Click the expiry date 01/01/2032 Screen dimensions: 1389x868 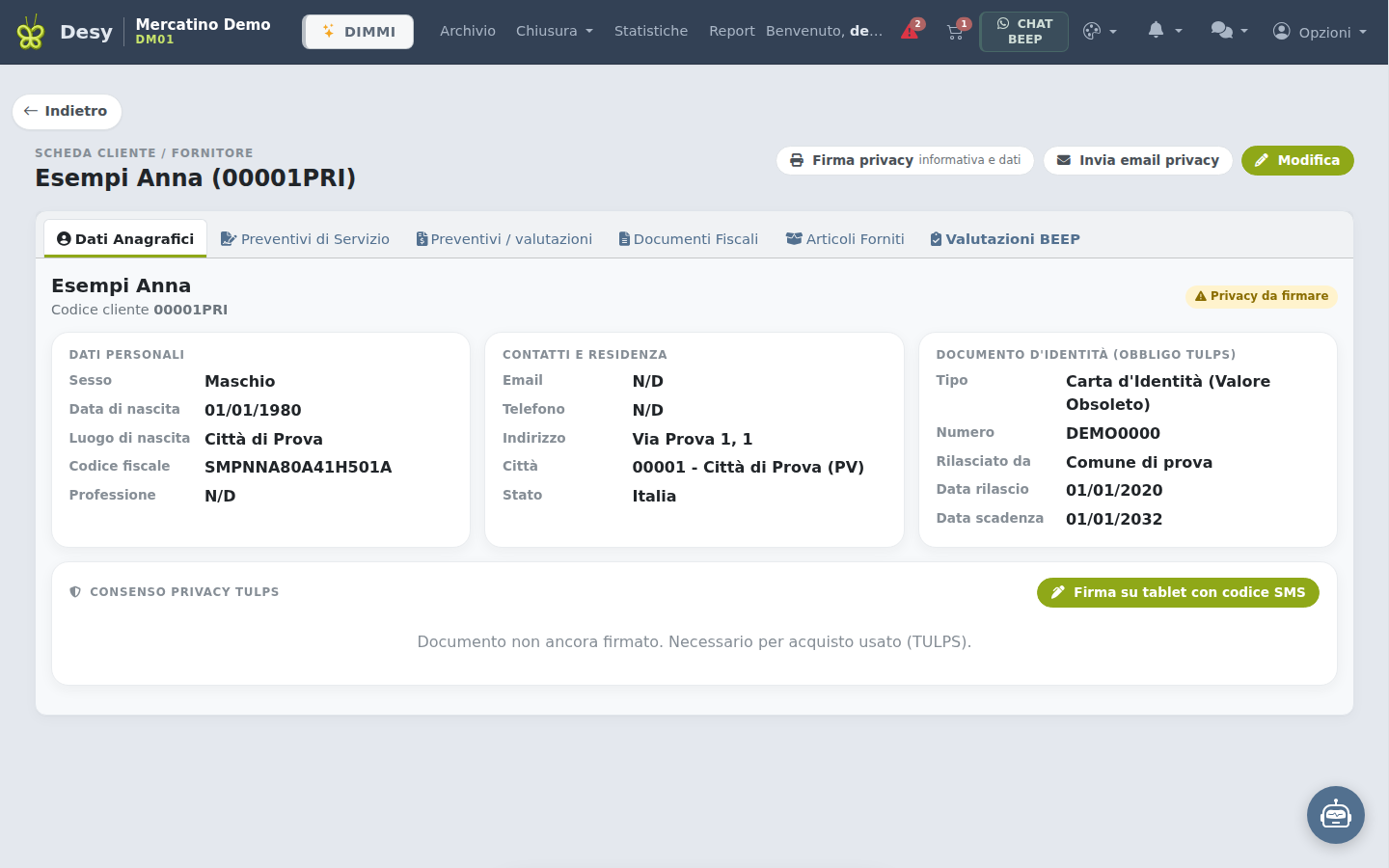click(x=1114, y=519)
